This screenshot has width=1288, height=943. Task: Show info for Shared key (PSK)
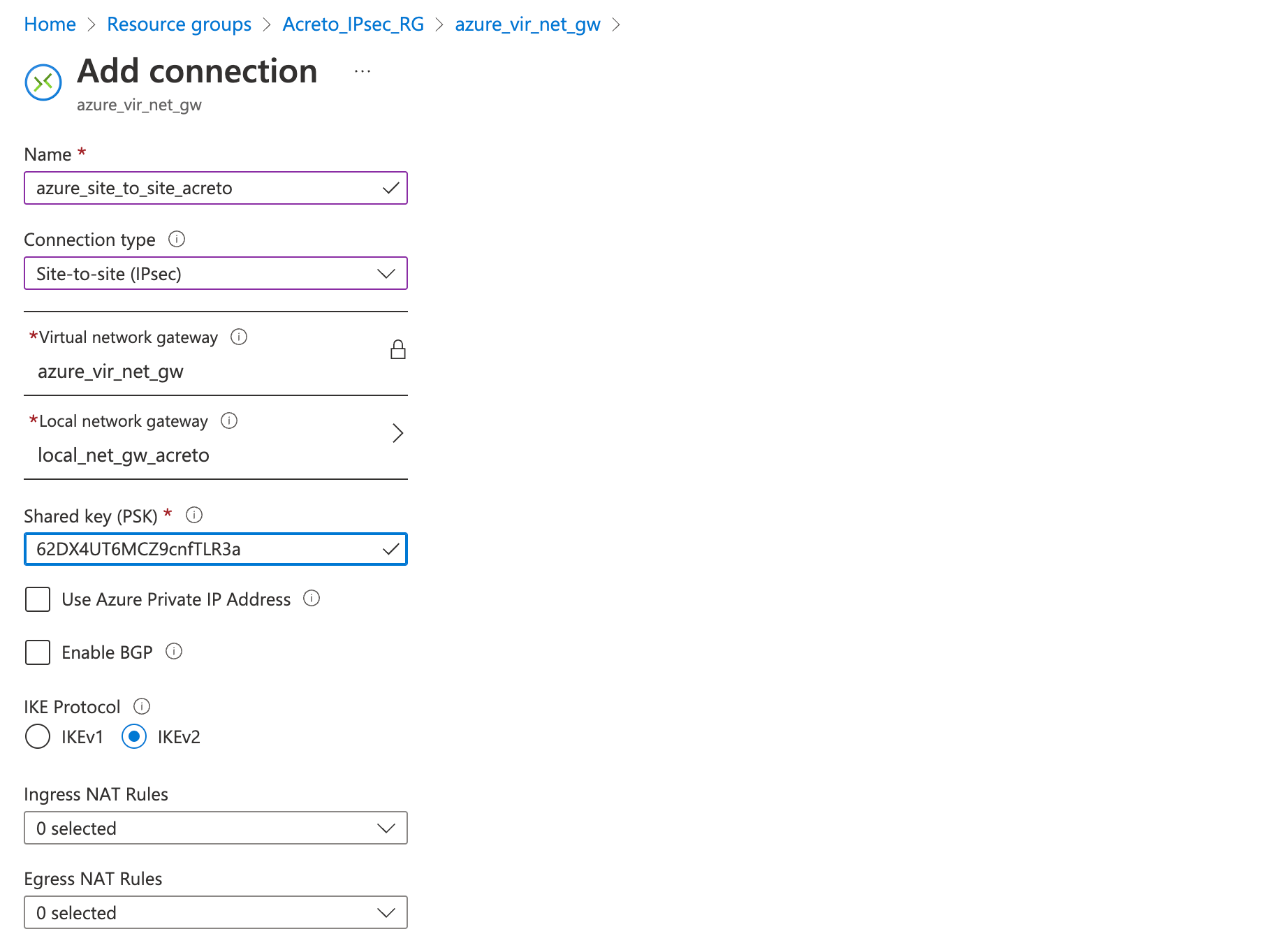[x=194, y=515]
